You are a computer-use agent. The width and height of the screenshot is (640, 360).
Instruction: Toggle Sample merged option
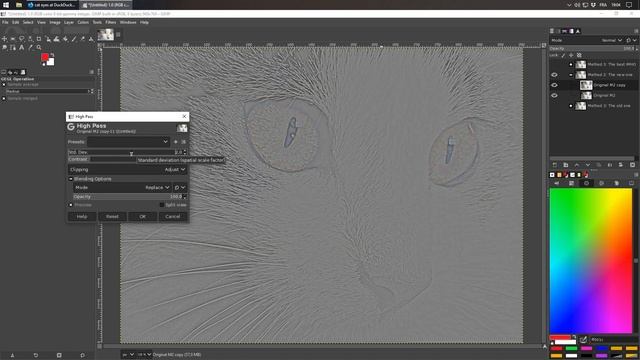(4, 98)
